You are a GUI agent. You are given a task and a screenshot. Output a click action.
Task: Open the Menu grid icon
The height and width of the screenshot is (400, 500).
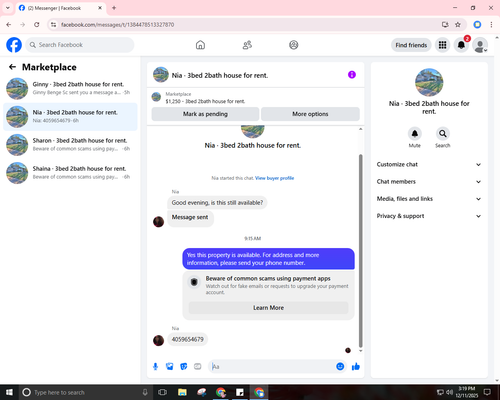(442, 45)
